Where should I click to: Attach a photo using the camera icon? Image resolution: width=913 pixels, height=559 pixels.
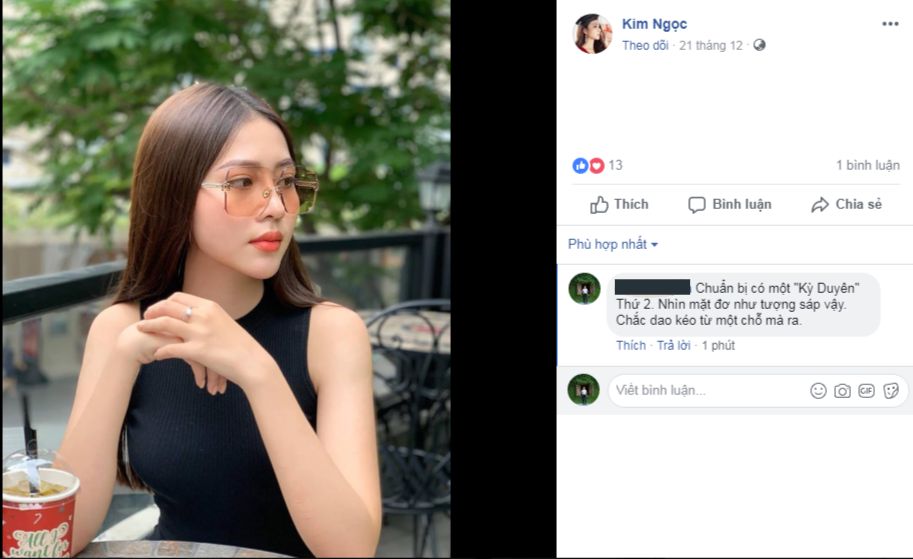click(842, 391)
